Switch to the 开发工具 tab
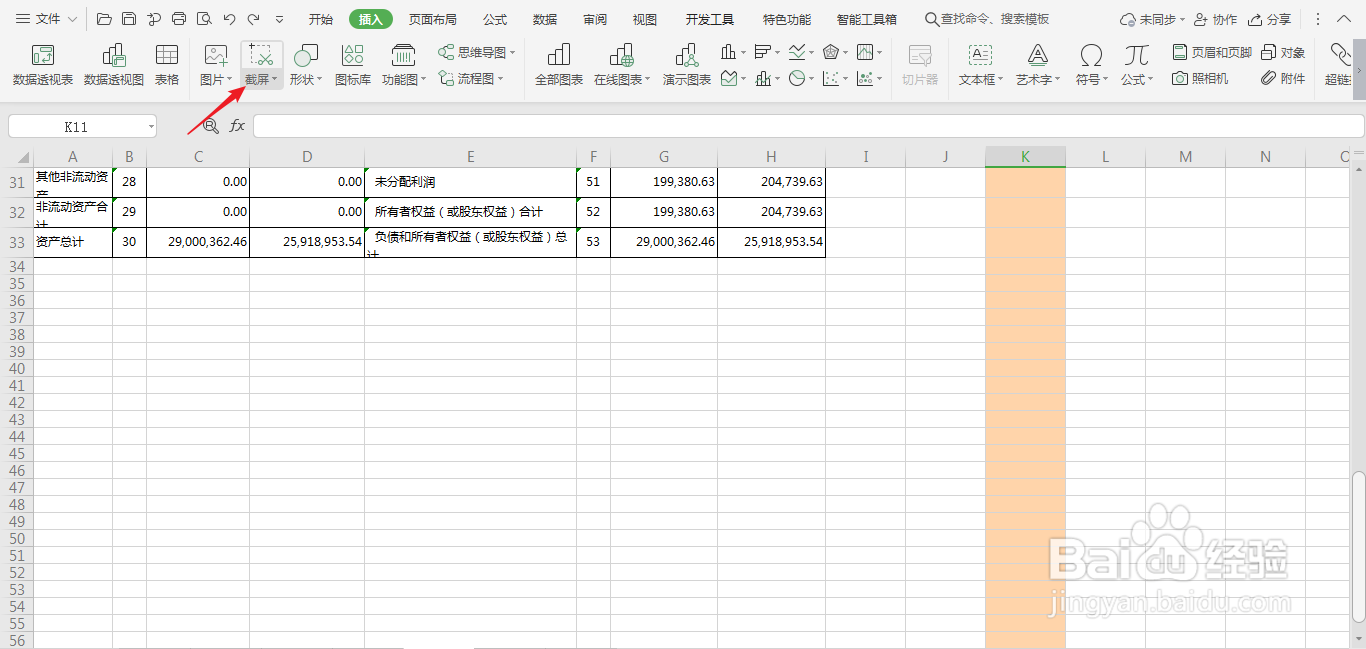 (710, 19)
